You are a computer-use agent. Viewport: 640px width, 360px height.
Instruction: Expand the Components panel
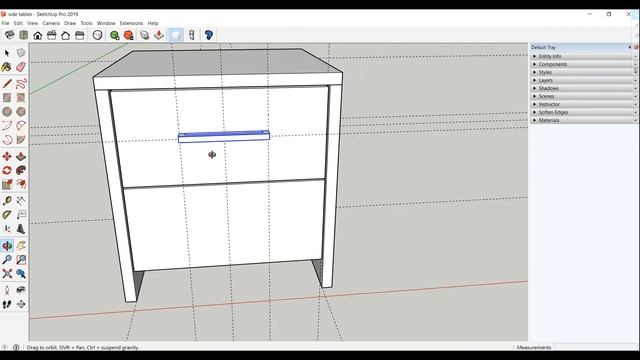click(x=584, y=64)
